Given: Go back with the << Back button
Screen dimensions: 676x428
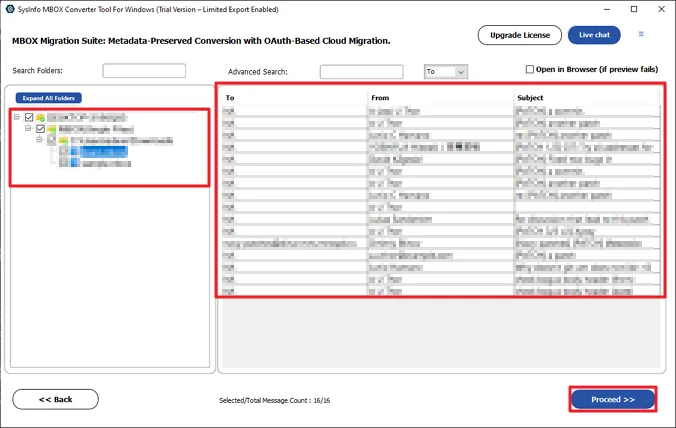Looking at the screenshot, I should coord(56,400).
